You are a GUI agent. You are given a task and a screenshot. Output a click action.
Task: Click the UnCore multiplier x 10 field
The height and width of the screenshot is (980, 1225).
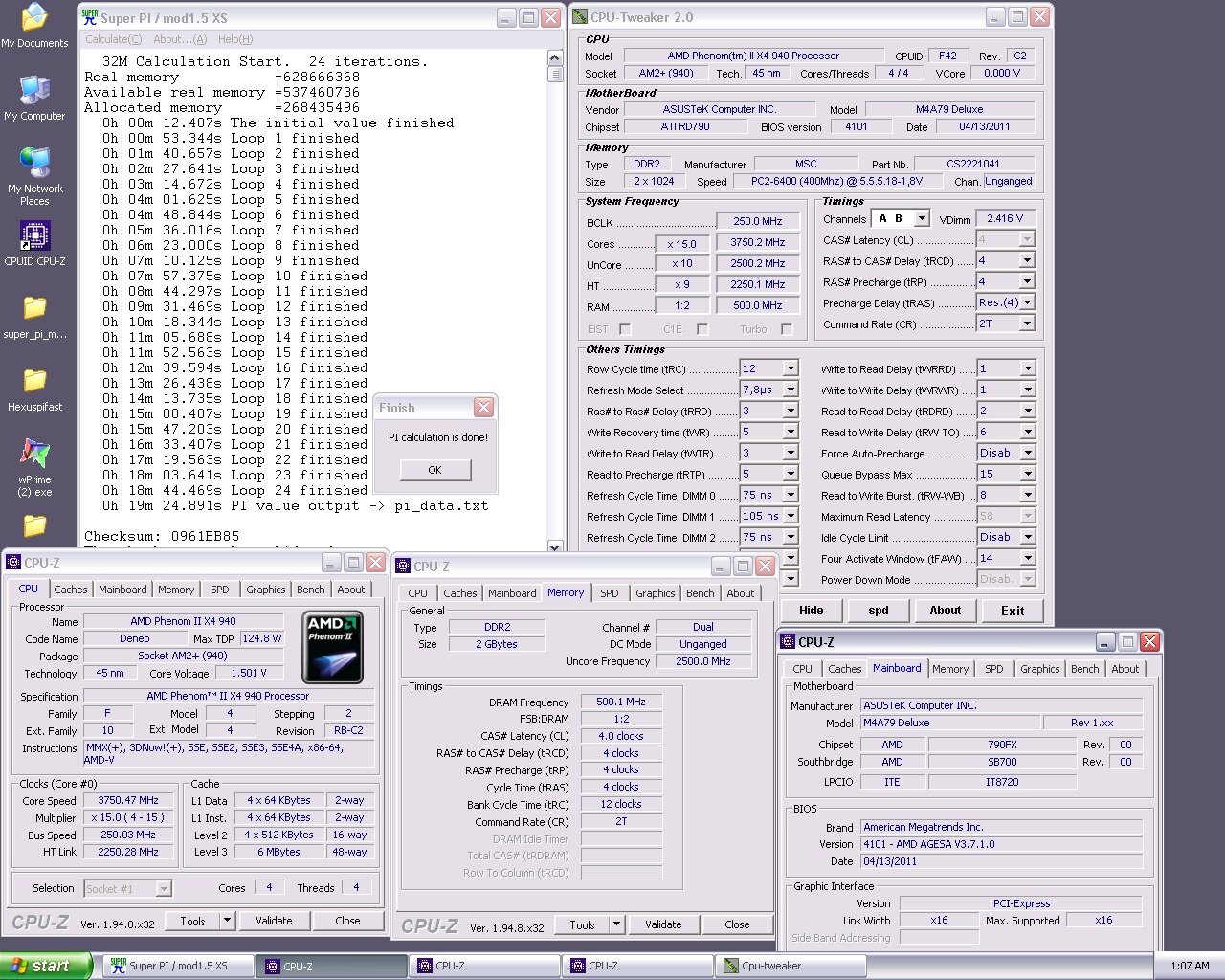click(681, 264)
